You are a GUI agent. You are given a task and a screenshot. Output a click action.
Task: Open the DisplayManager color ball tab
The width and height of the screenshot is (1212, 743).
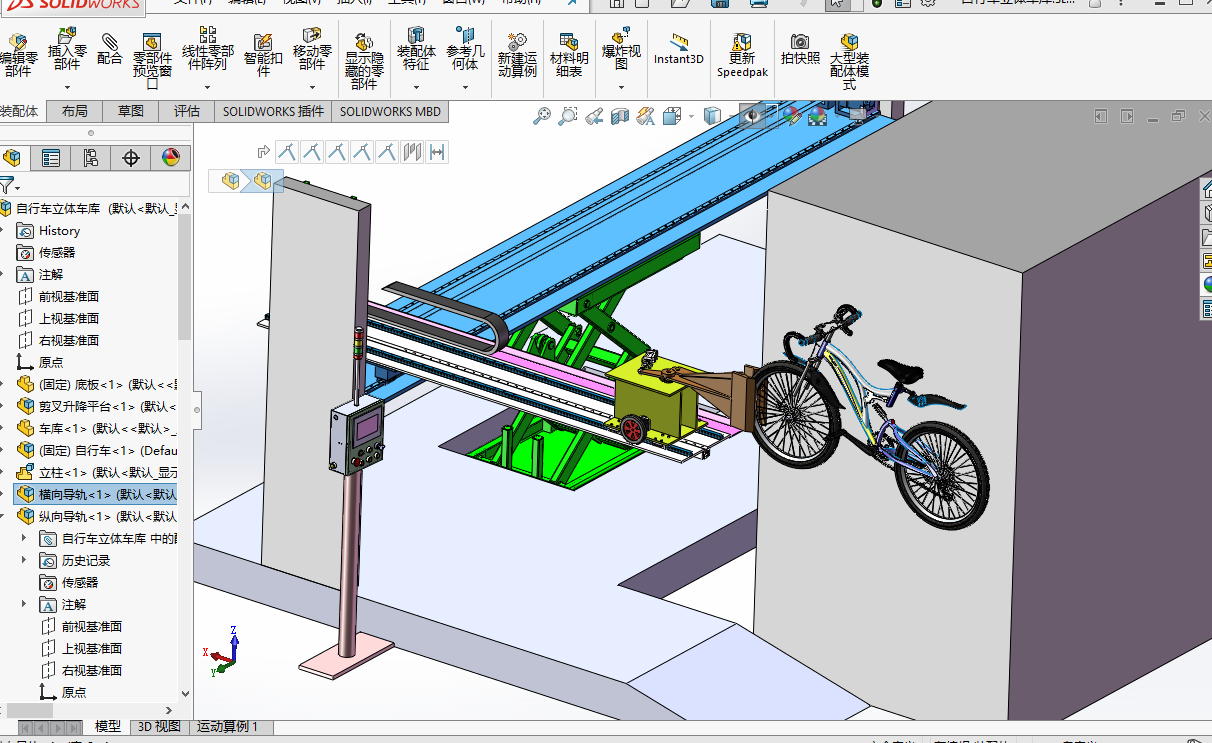[170, 158]
